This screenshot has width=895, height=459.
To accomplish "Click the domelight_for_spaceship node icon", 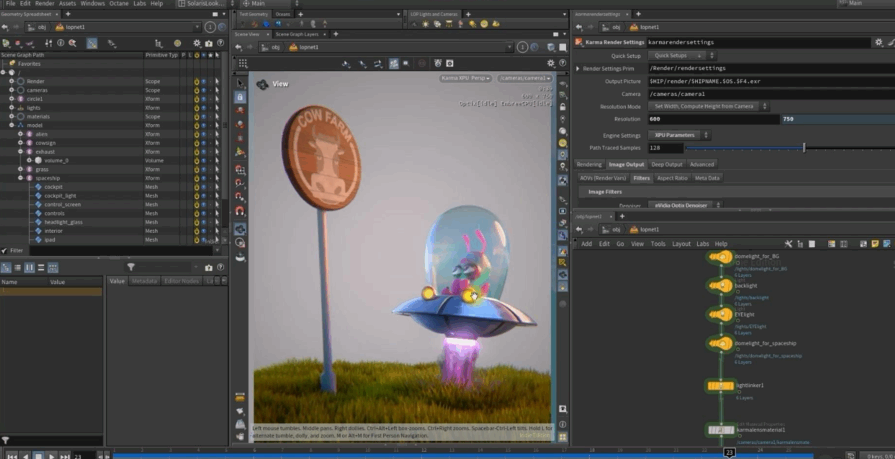I will (x=722, y=343).
